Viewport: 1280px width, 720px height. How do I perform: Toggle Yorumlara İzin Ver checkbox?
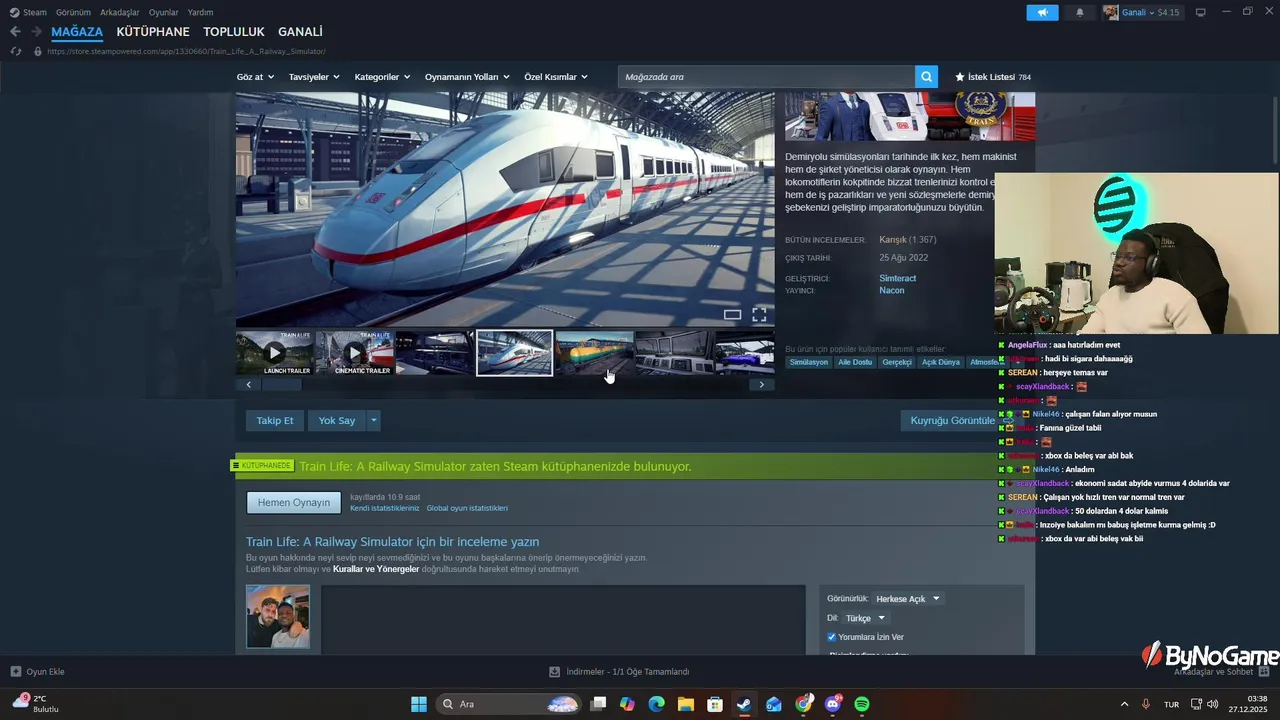point(831,637)
